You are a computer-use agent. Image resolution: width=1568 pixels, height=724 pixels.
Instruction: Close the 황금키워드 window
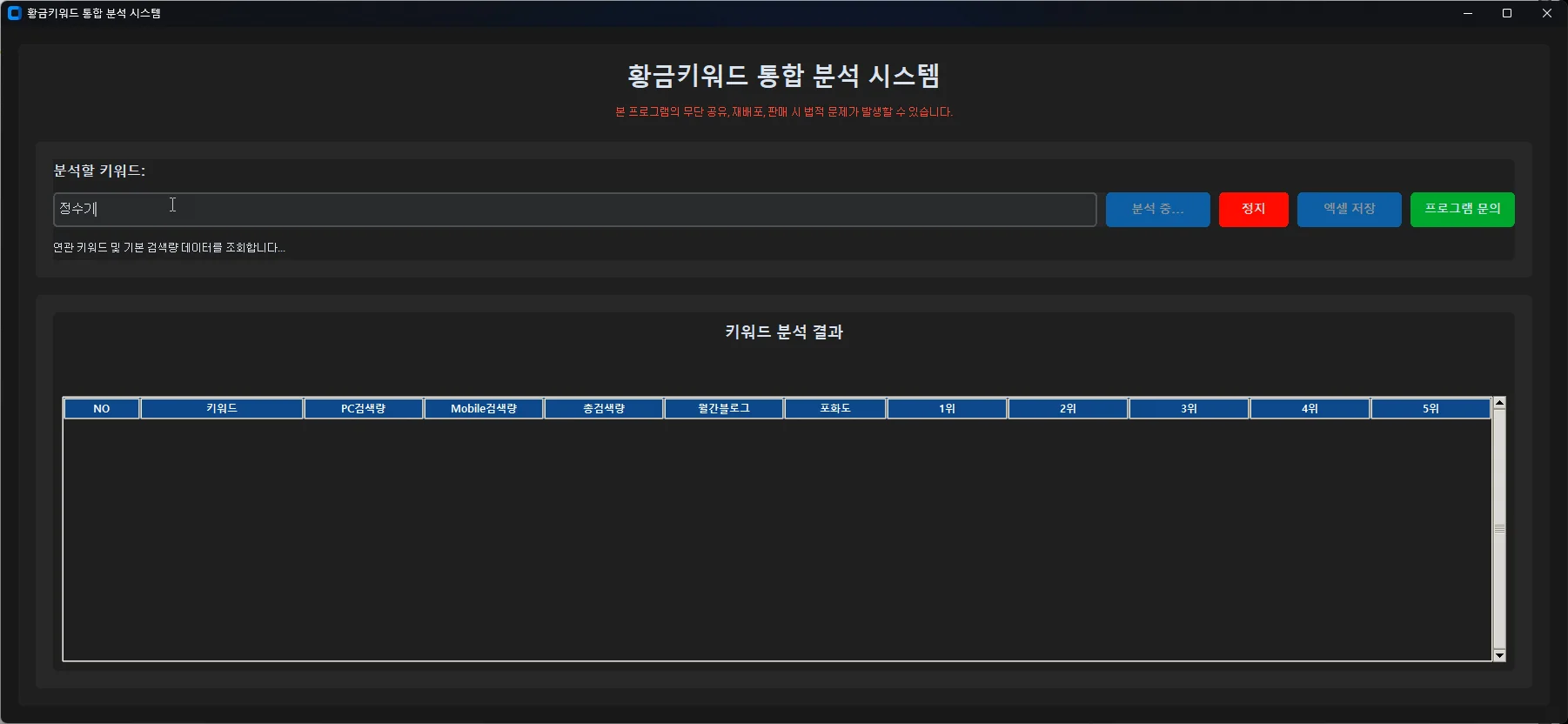[1547, 13]
